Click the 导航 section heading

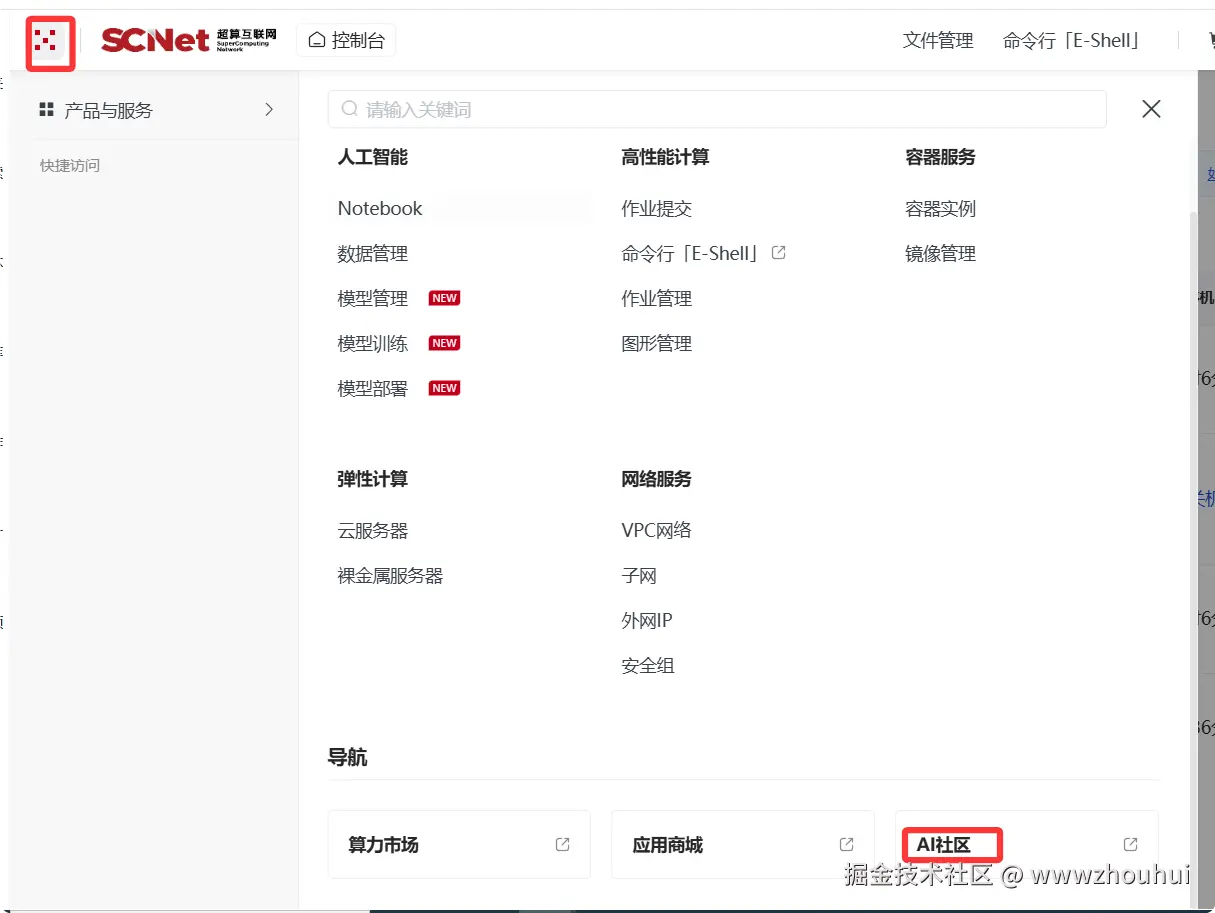point(347,757)
